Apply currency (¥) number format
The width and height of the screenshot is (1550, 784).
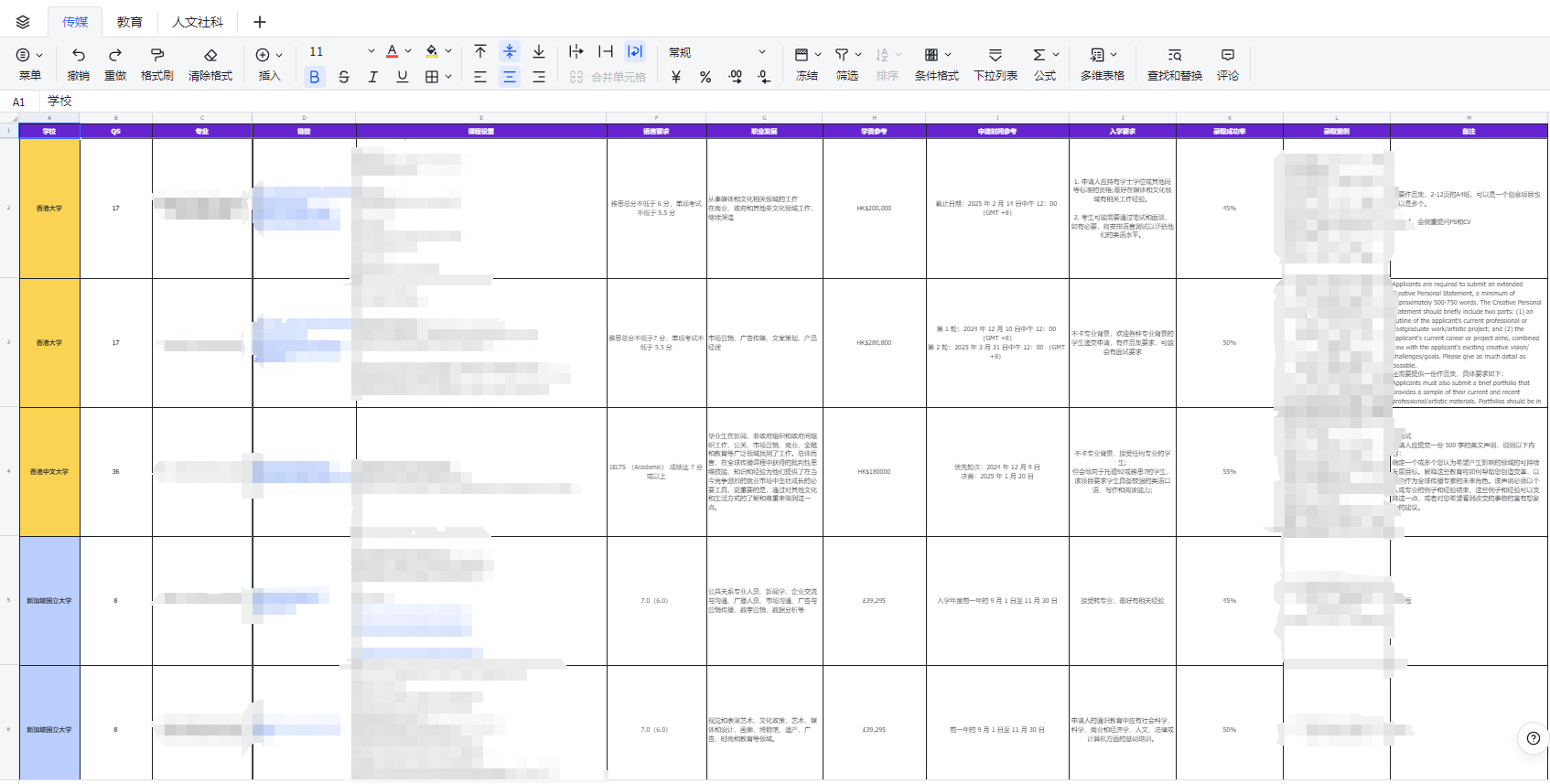tap(676, 77)
